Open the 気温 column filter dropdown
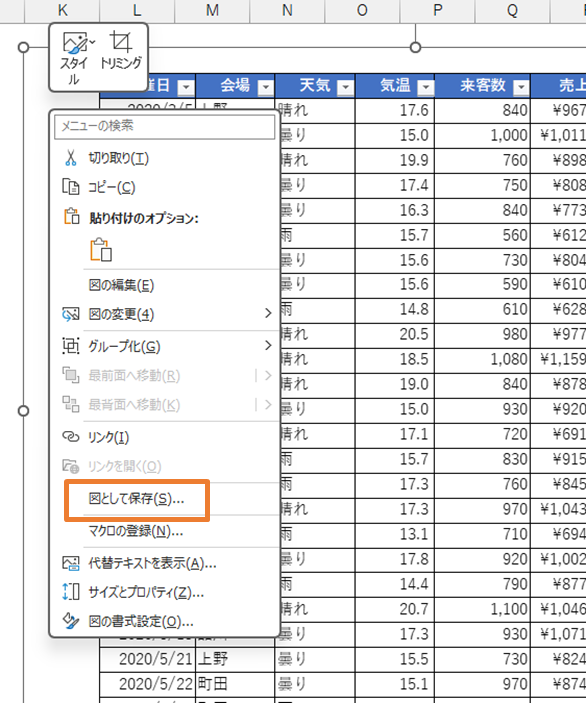 tap(425, 87)
